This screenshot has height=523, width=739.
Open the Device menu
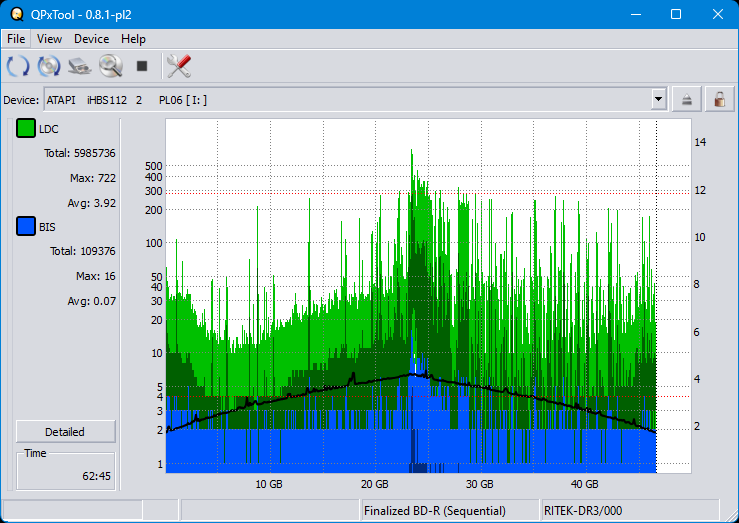[x=91, y=39]
